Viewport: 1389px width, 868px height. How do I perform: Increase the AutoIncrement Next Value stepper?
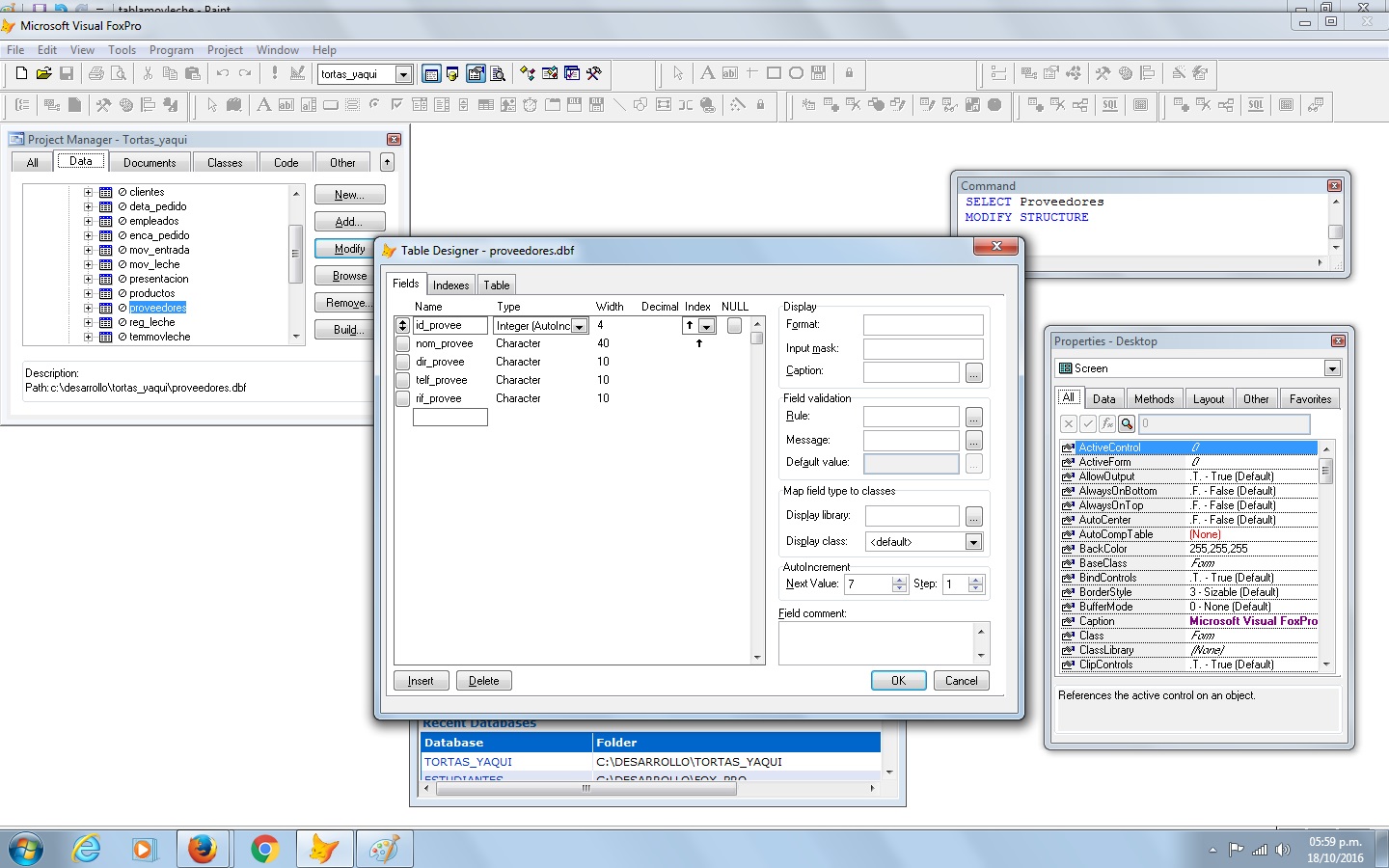point(899,580)
